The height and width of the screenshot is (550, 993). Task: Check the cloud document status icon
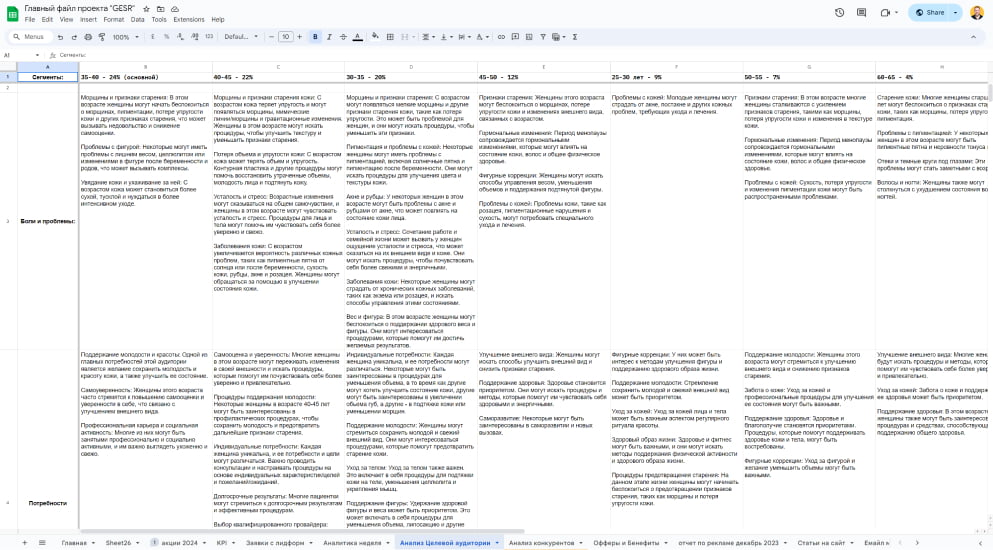point(175,9)
